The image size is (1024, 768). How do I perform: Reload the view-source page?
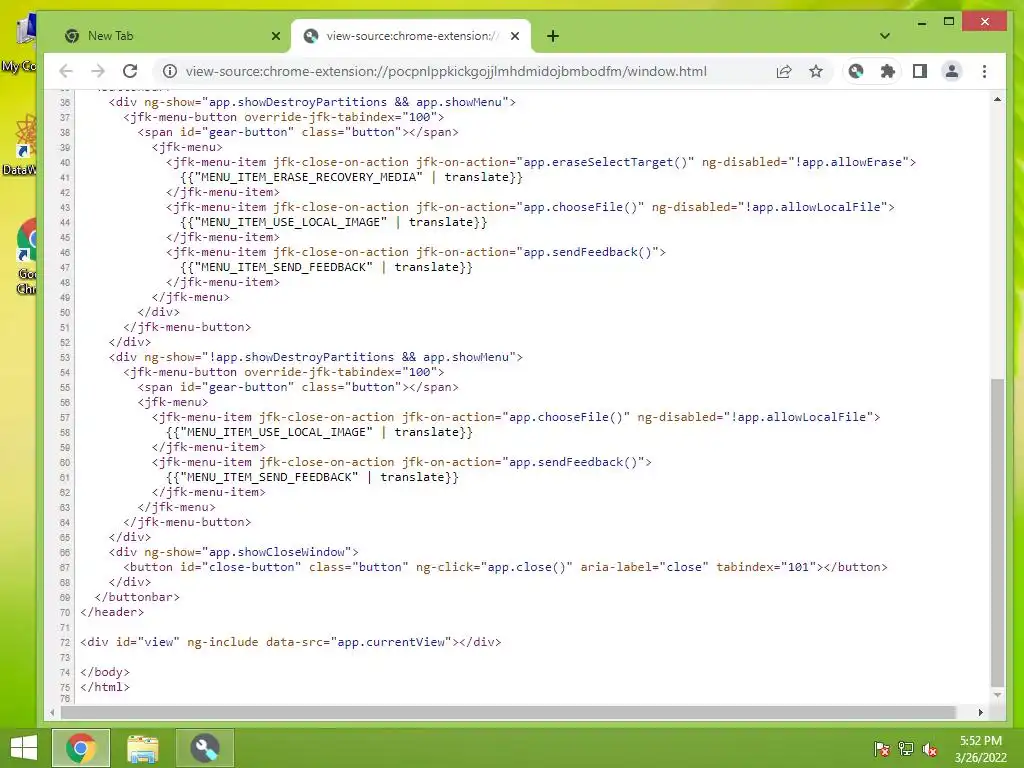pos(130,71)
